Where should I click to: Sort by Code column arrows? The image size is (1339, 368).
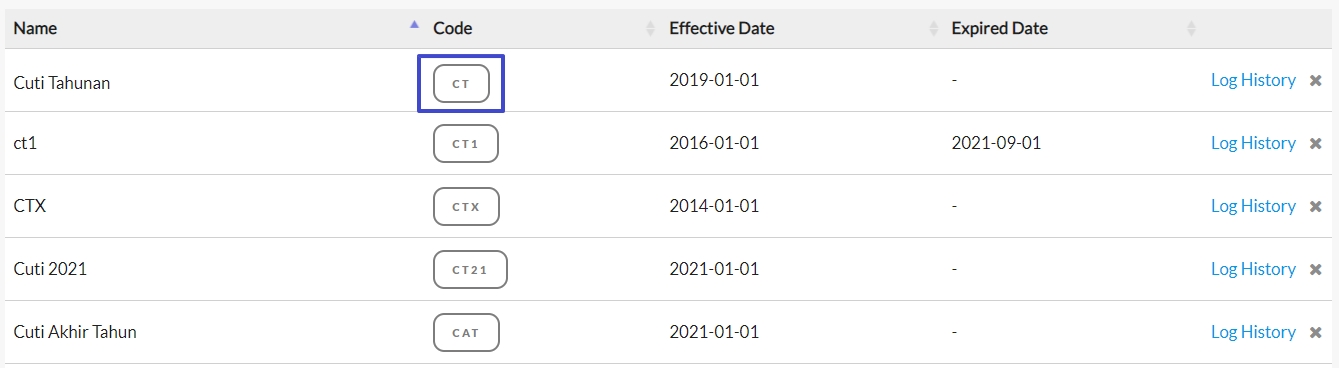[x=651, y=29]
